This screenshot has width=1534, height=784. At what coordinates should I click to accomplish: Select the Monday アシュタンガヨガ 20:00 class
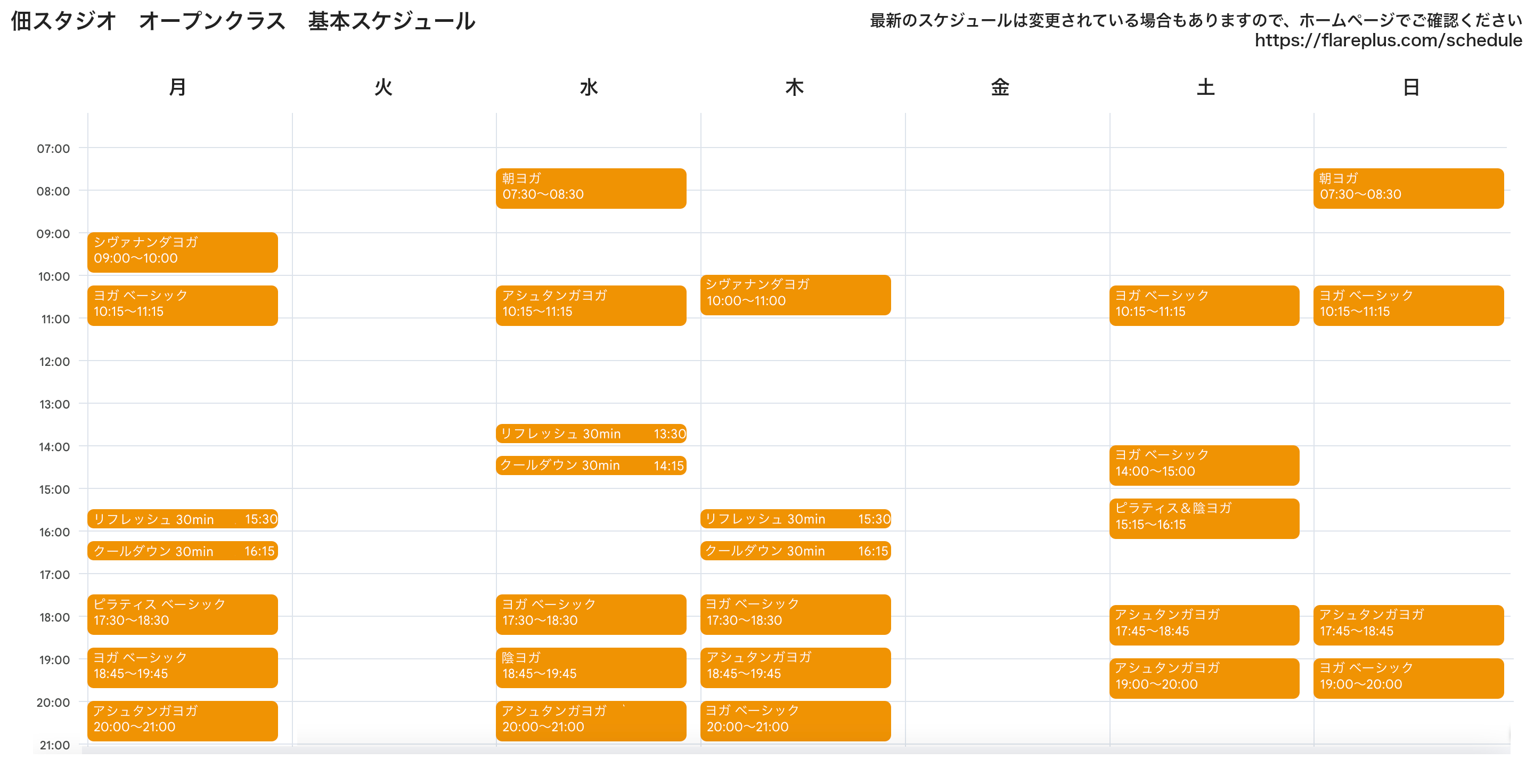(x=182, y=720)
